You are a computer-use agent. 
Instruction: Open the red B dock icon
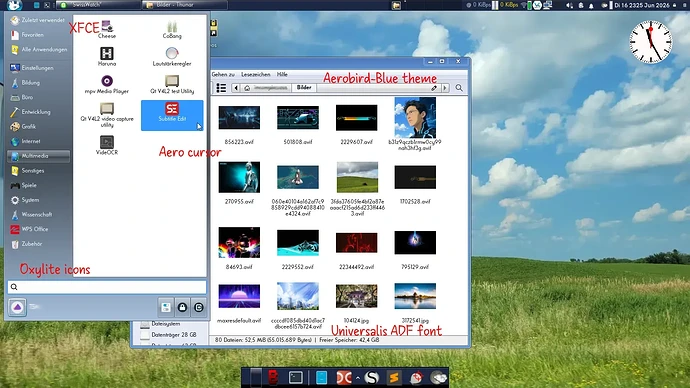(273, 377)
